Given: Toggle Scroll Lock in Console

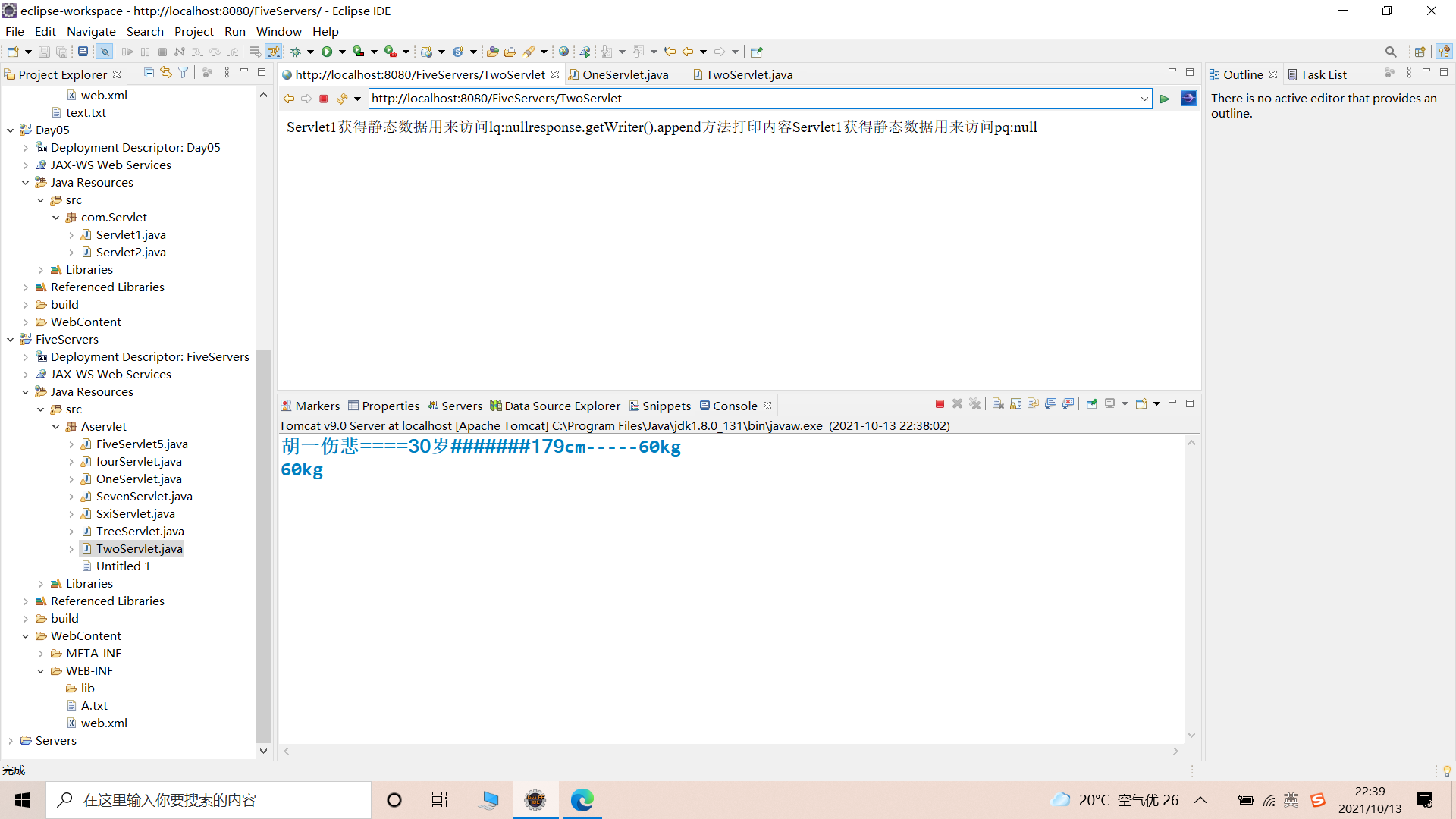Looking at the screenshot, I should [1015, 404].
